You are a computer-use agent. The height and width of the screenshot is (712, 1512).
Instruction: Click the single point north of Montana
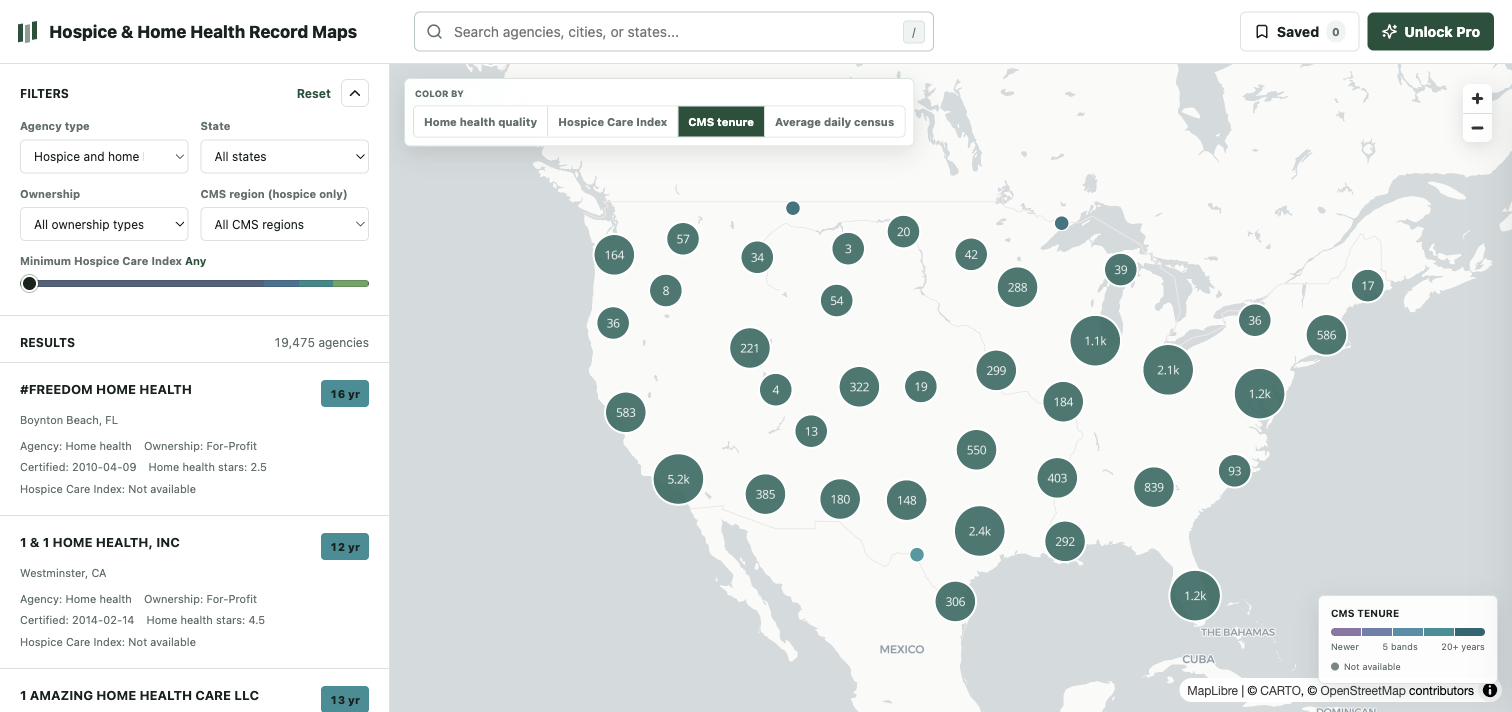click(793, 208)
